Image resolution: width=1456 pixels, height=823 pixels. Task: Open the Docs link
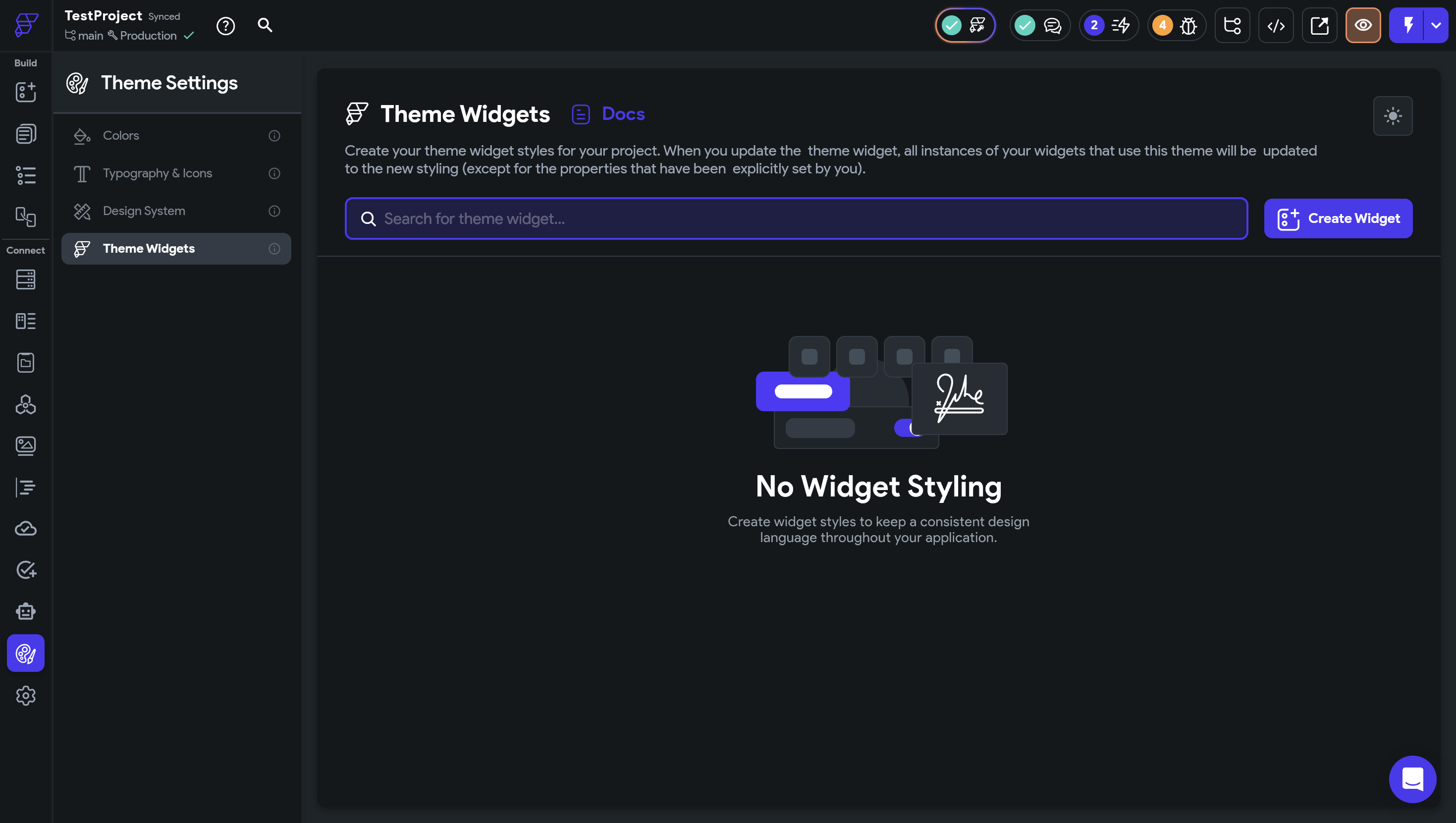click(x=622, y=113)
